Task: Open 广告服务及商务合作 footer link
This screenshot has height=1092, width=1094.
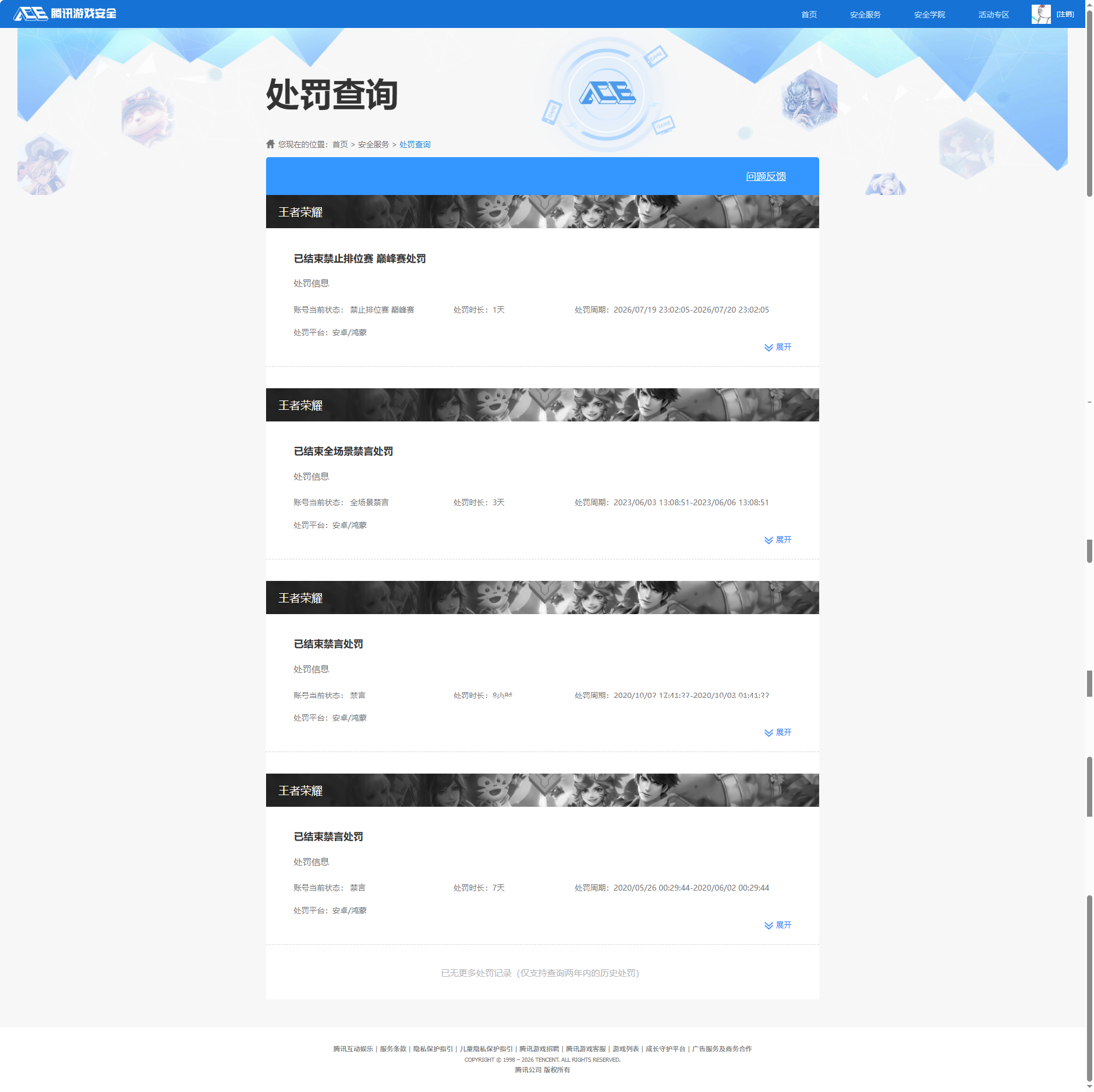Action: click(722, 1049)
